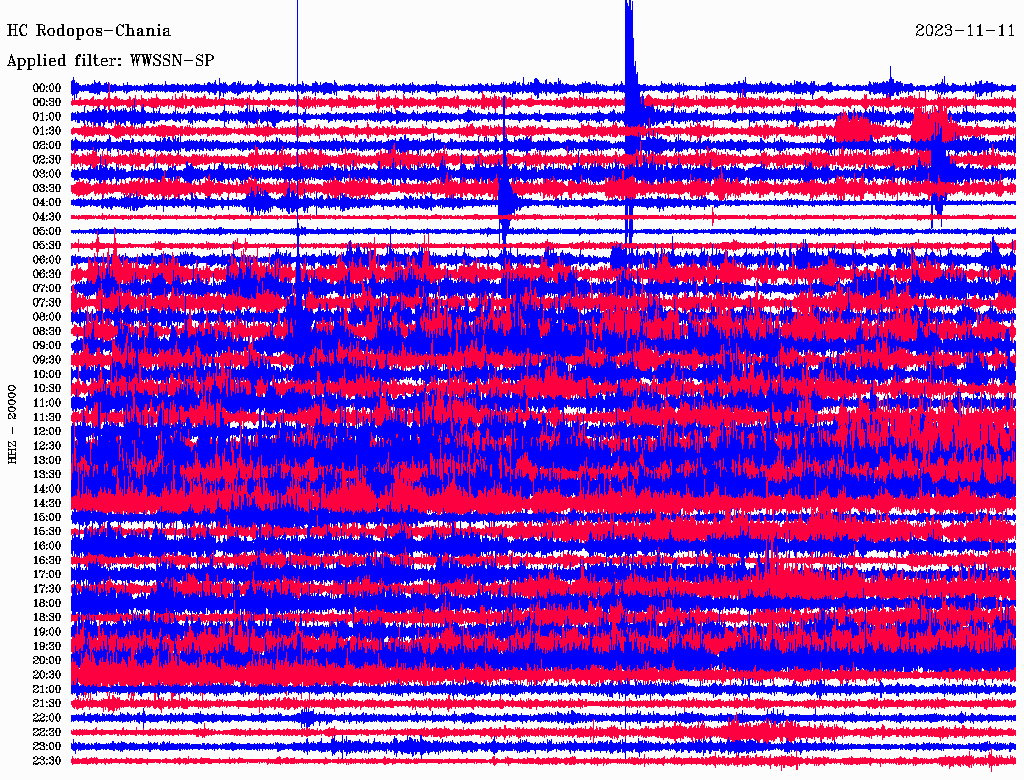Click the vertical axis label 'HHZ - 20000'

point(12,425)
